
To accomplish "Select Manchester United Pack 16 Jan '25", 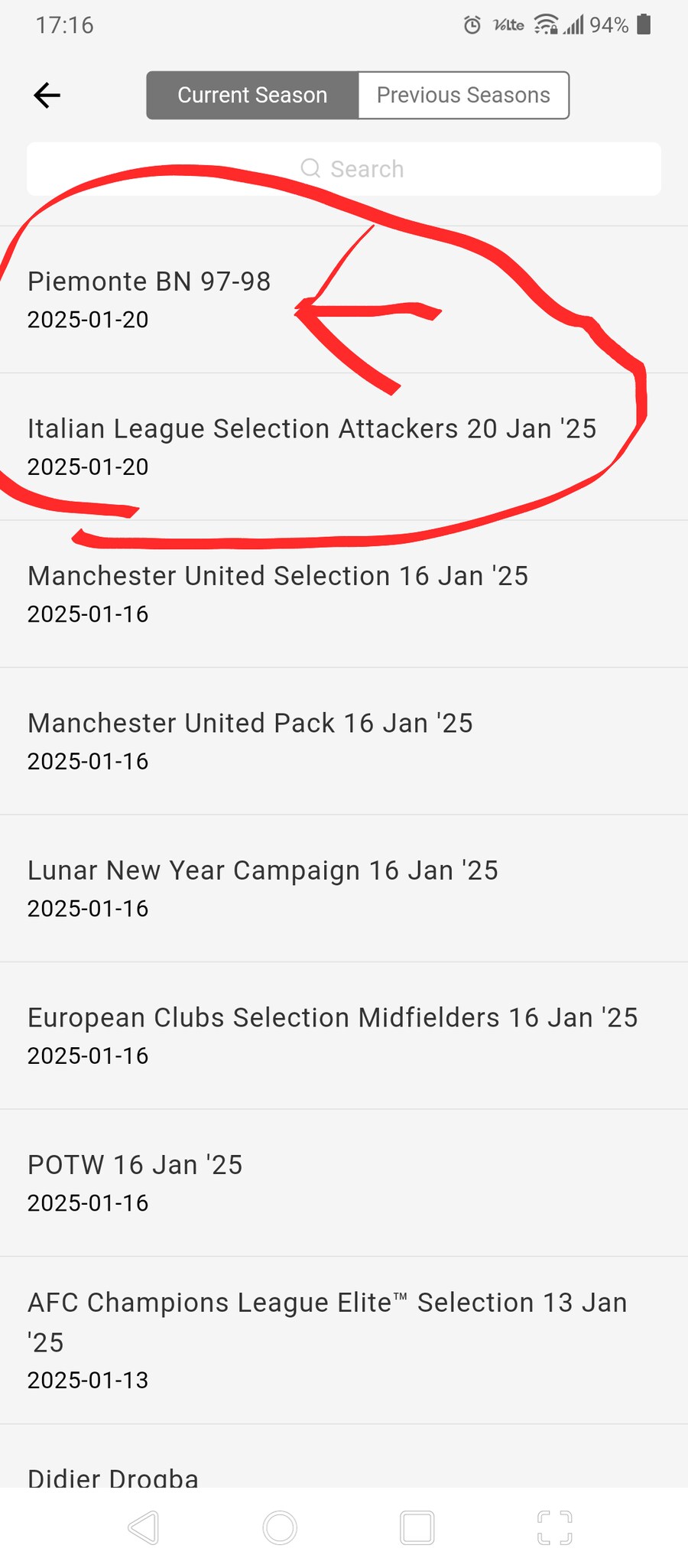I will pos(251,740).
